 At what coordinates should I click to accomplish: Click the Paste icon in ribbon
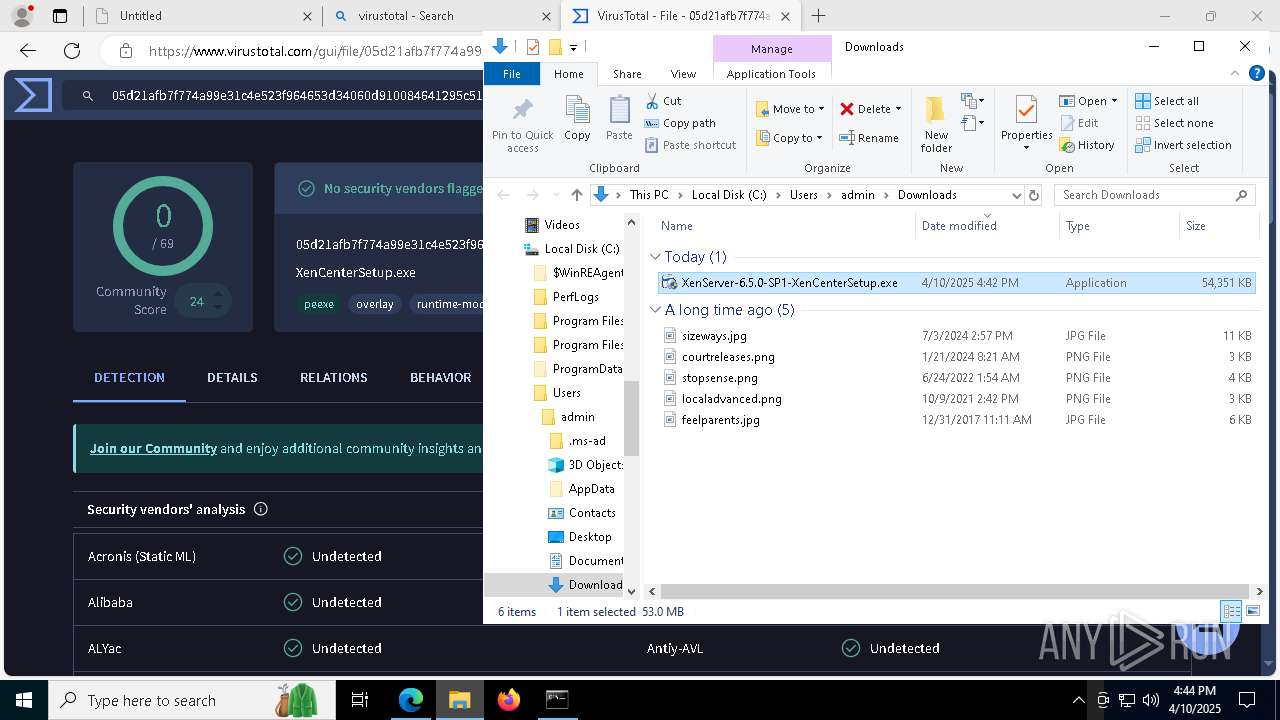click(619, 119)
